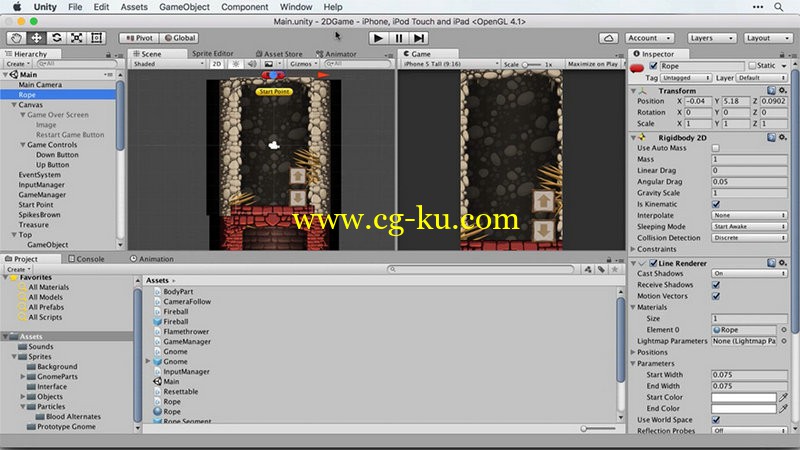
Task: Select Element 0 Rope material picker circle
Action: [x=784, y=330]
